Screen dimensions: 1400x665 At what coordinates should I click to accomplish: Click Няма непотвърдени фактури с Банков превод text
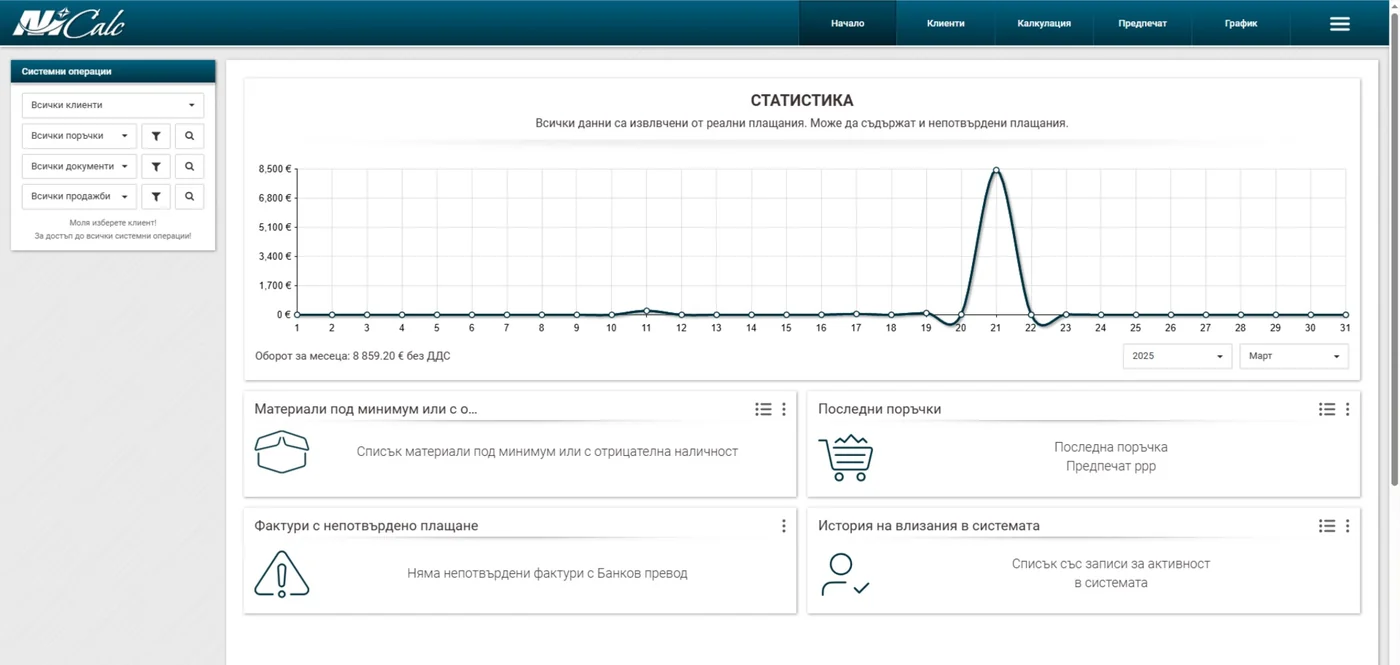[547, 574]
